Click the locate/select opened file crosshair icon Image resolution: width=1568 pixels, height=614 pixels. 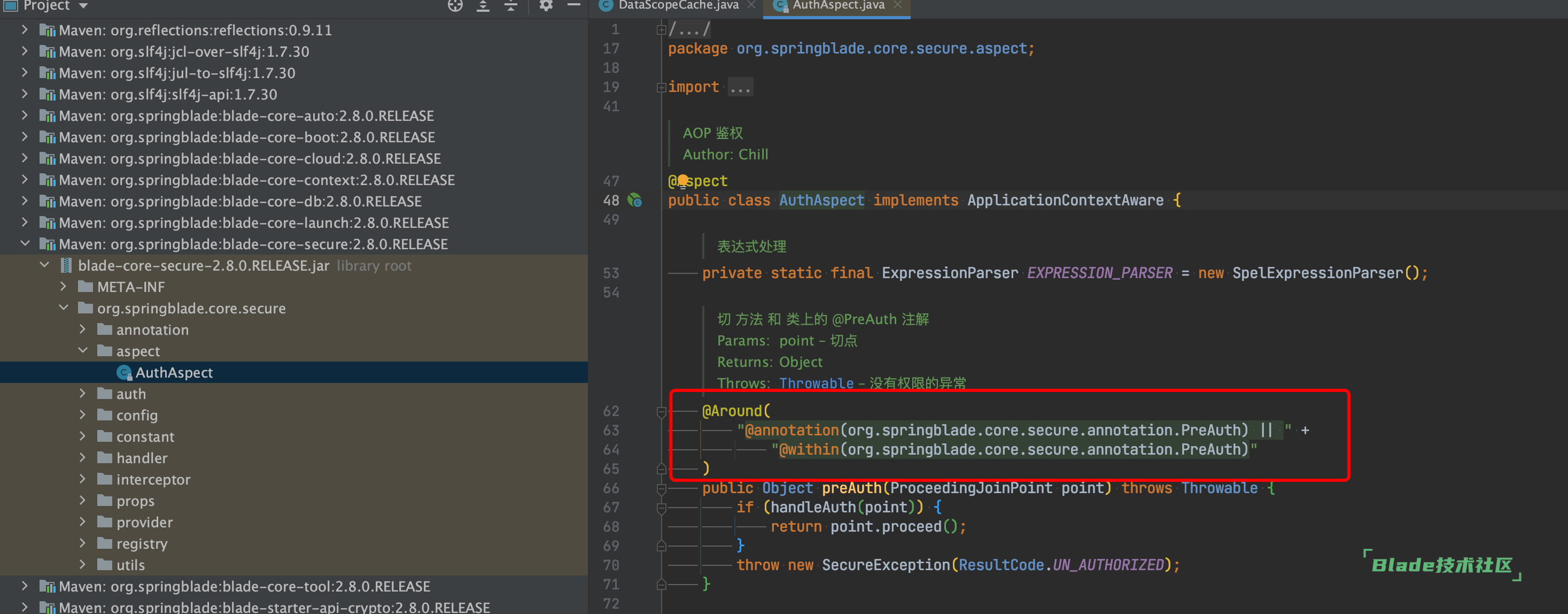[x=455, y=5]
